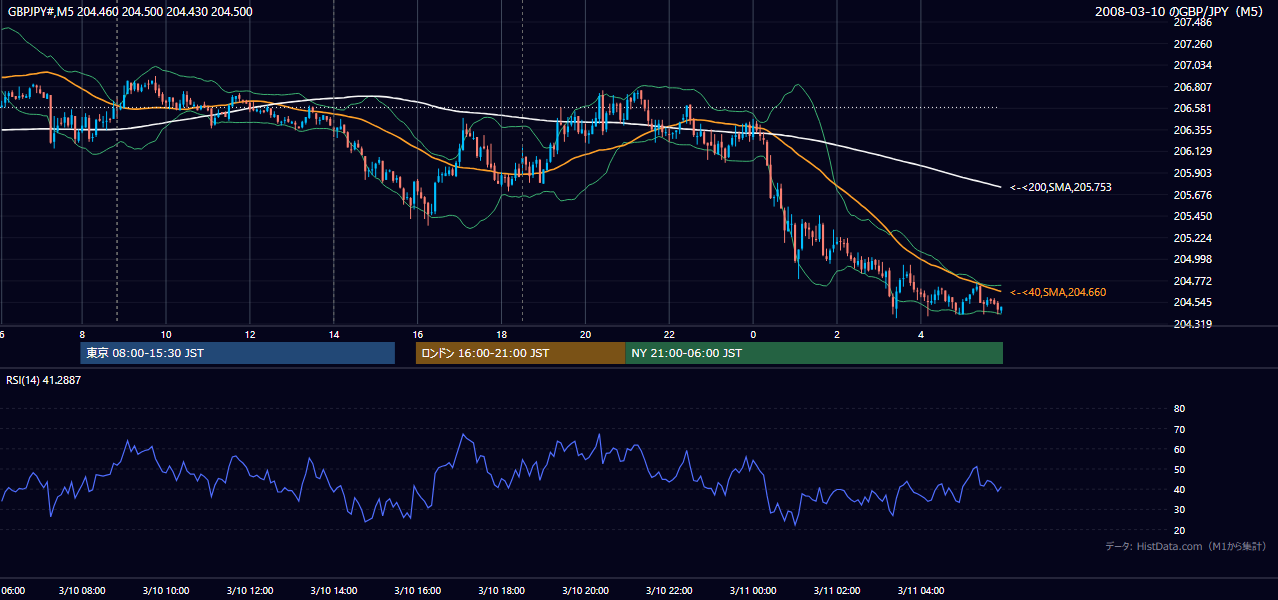Click the RSI(14) 41.2887 indicator label
The height and width of the screenshot is (600, 1278).
tap(43, 381)
